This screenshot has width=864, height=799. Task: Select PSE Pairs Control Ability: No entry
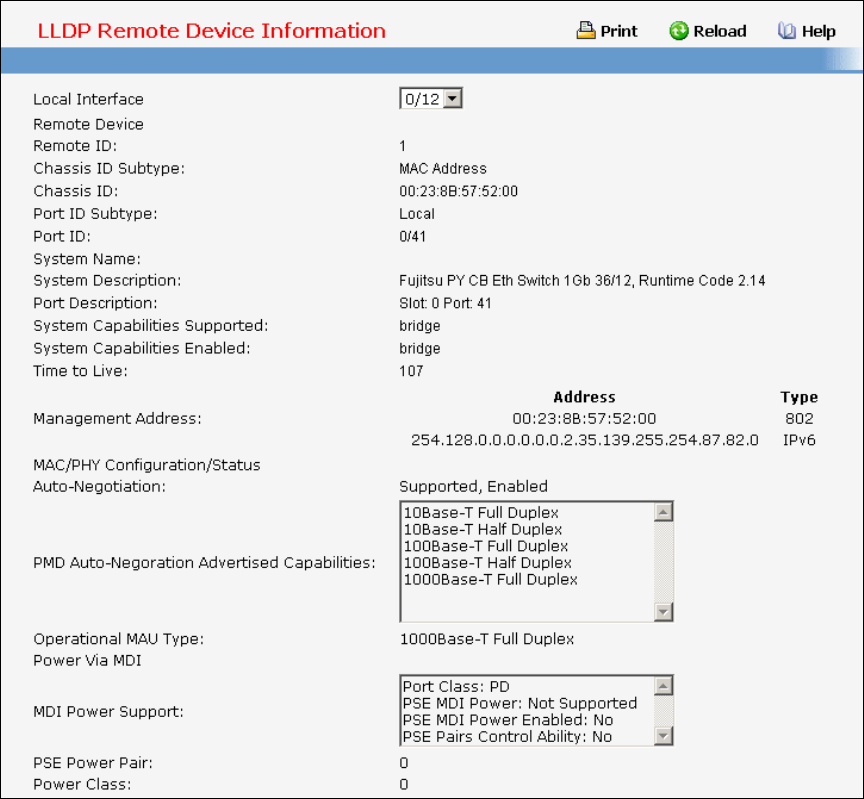pyautogui.click(x=507, y=737)
